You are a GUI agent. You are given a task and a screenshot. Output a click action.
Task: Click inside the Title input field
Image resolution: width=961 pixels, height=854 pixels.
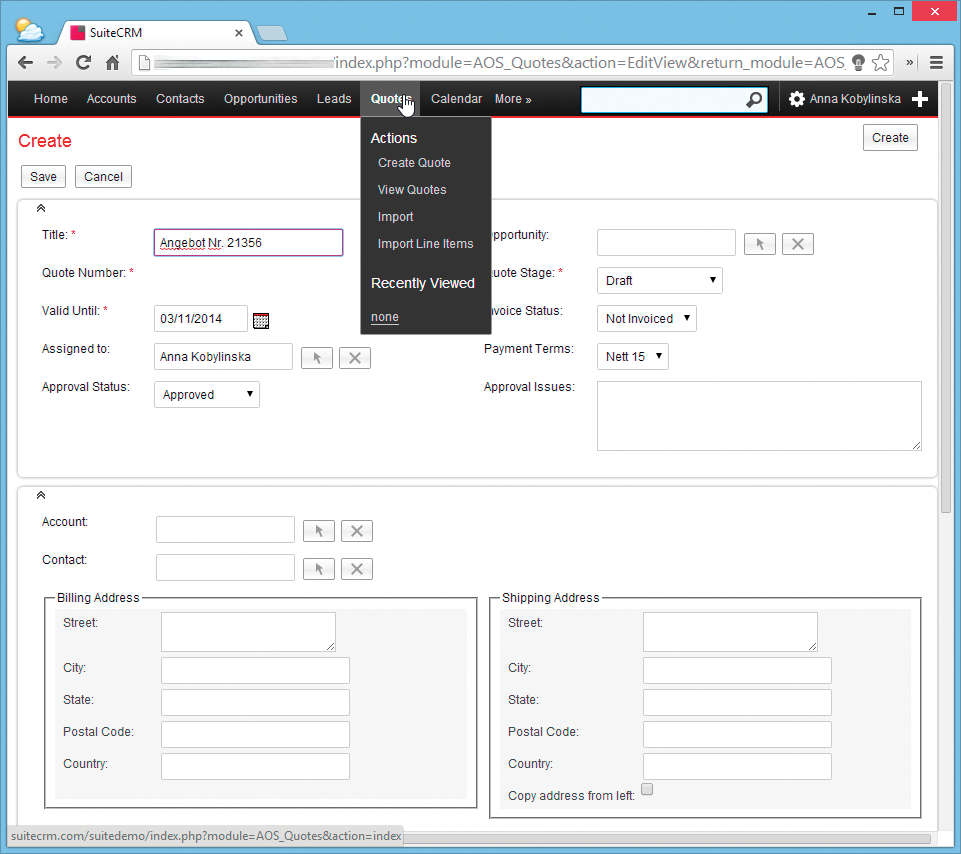pyautogui.click(x=248, y=242)
